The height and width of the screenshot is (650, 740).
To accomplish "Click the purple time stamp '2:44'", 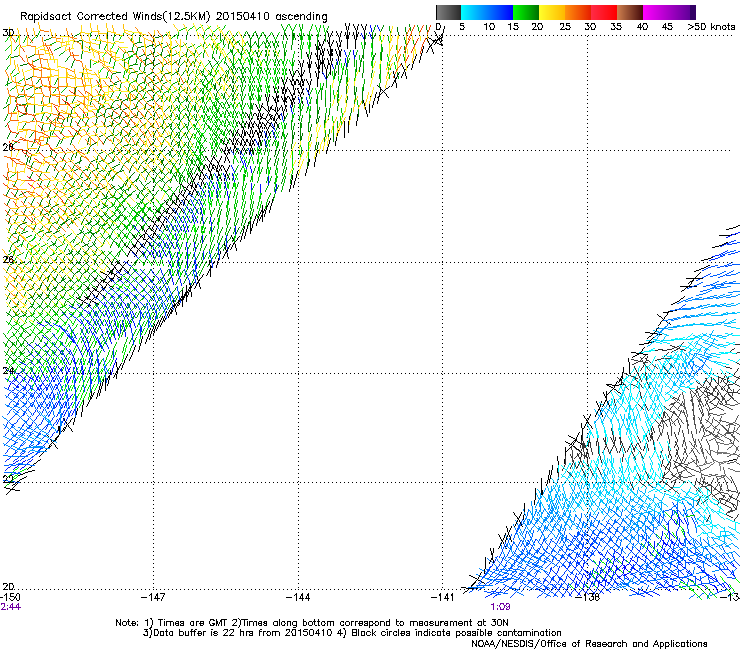I will click(x=10, y=607).
